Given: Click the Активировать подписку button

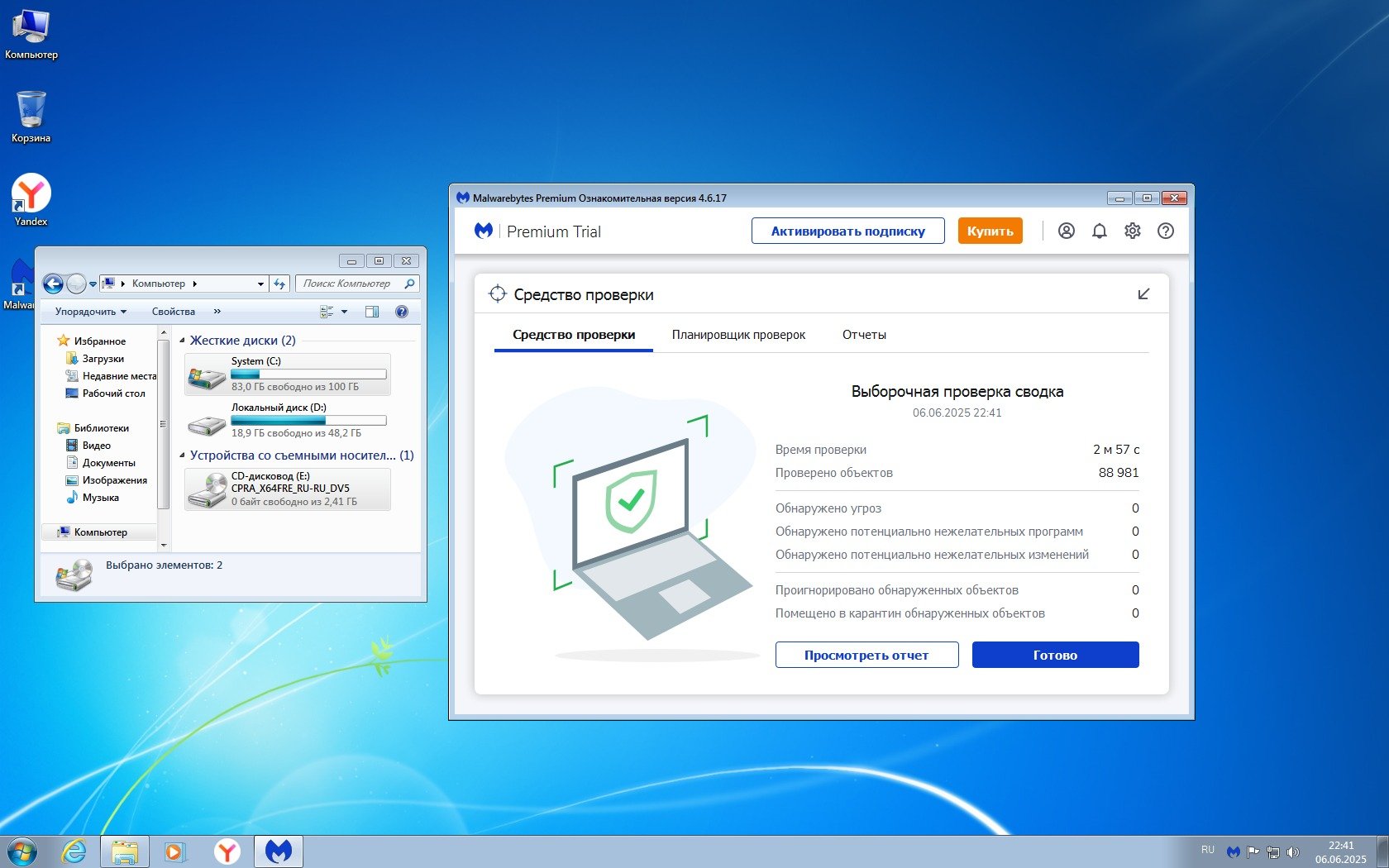Looking at the screenshot, I should click(x=847, y=231).
